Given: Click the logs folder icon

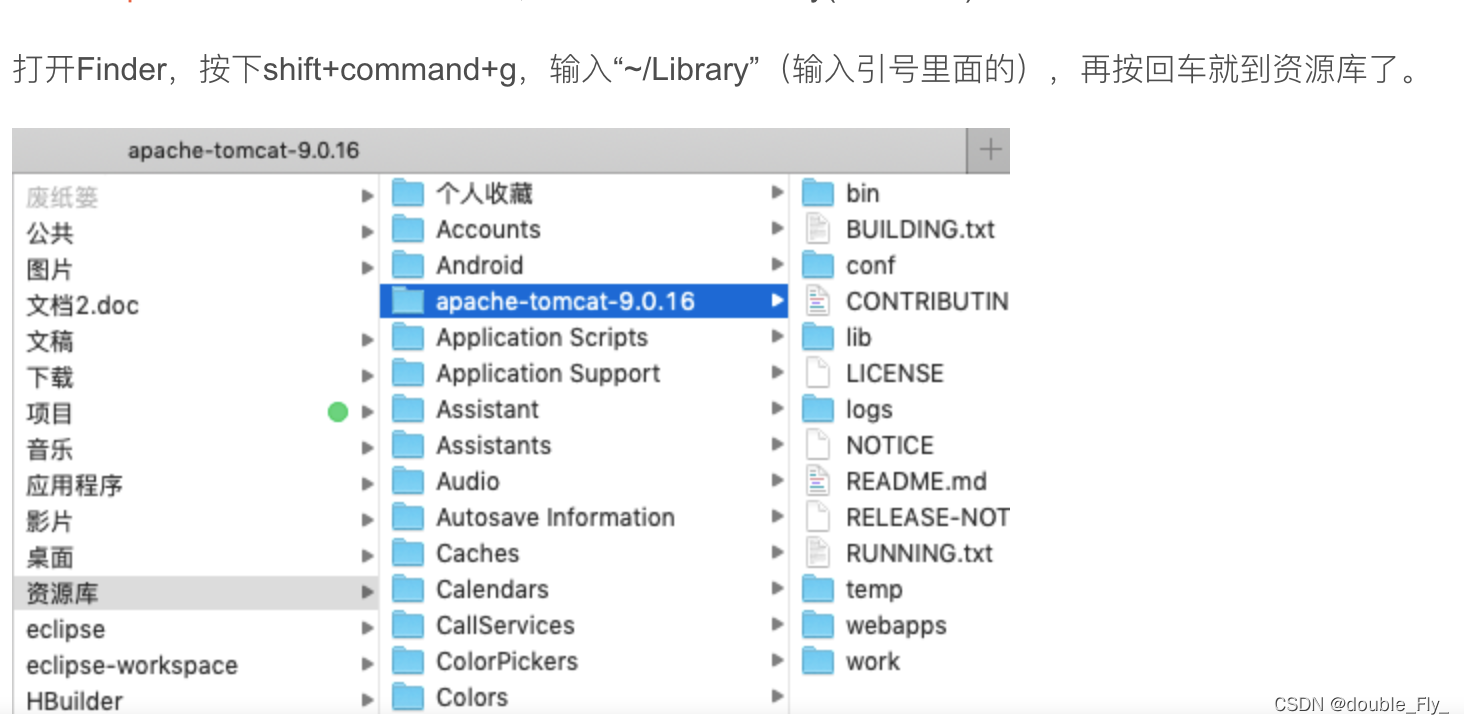Looking at the screenshot, I should [818, 409].
